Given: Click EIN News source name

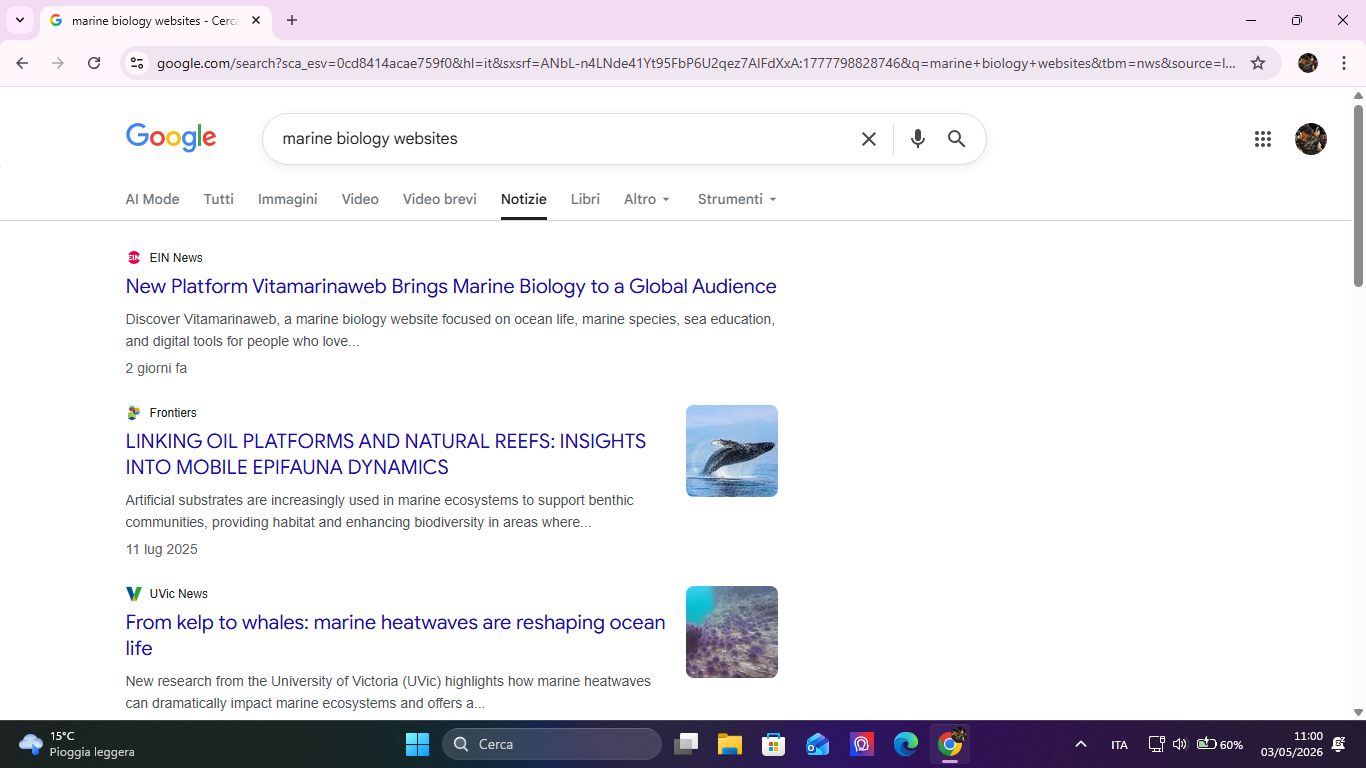Looking at the screenshot, I should pos(176,258).
